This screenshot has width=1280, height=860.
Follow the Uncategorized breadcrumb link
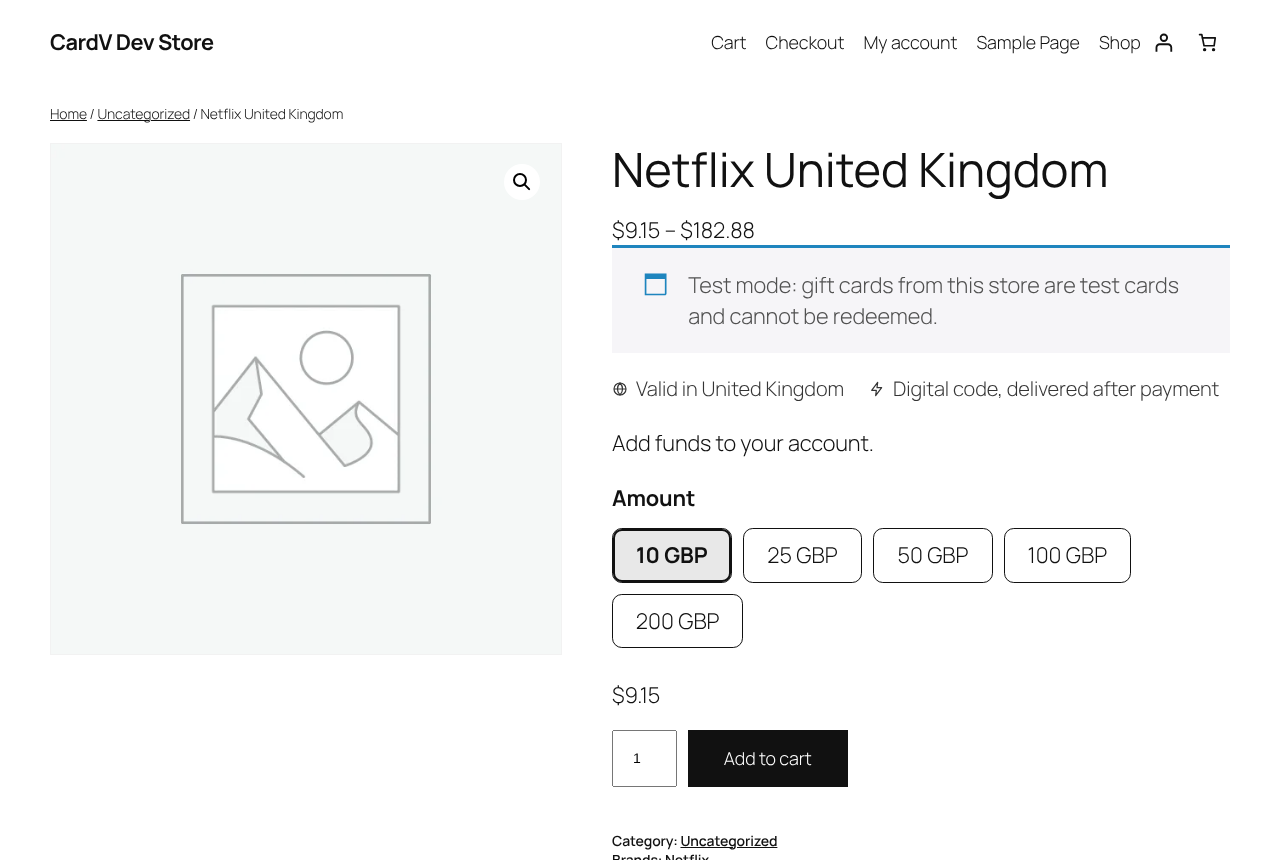pyautogui.click(x=143, y=114)
